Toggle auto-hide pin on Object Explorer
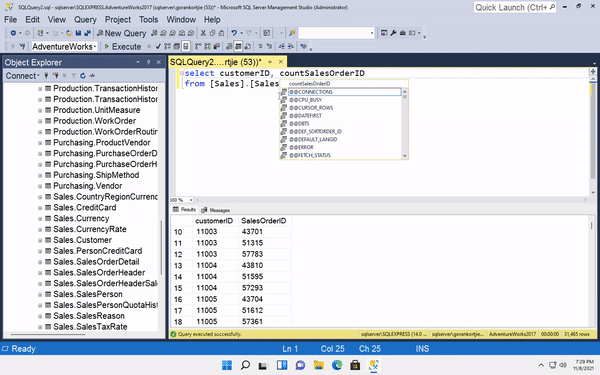The width and height of the screenshot is (600, 375). (148, 62)
